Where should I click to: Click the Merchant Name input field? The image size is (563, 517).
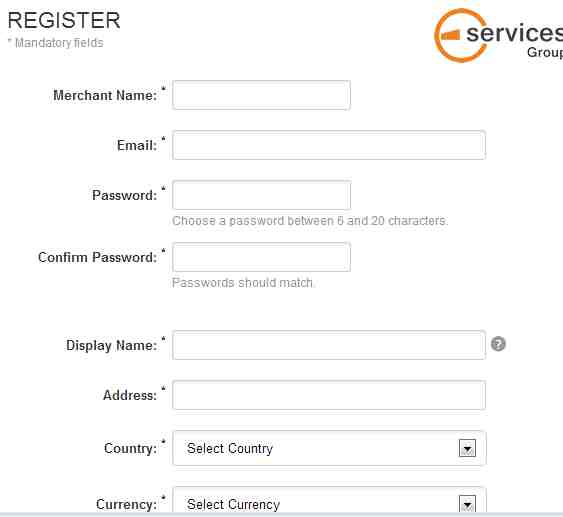click(261, 95)
